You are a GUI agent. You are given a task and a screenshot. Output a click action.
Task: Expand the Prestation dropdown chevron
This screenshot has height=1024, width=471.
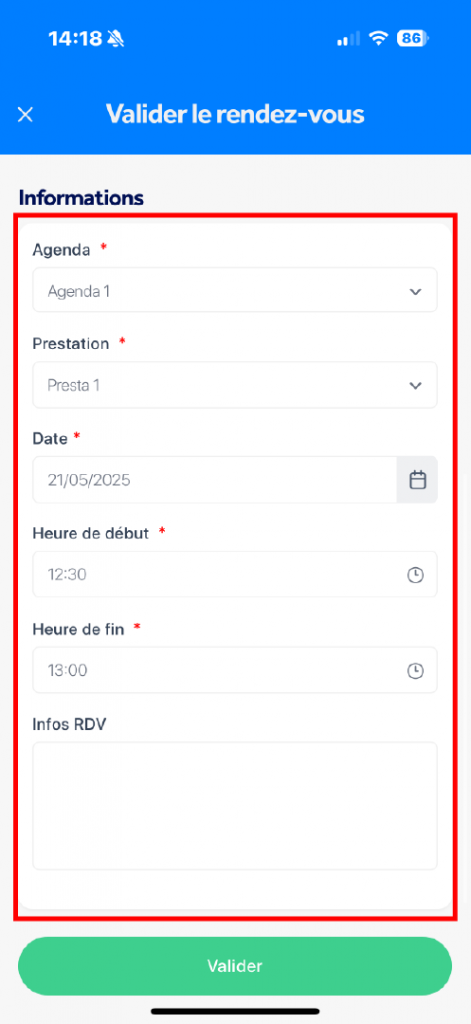[415, 385]
